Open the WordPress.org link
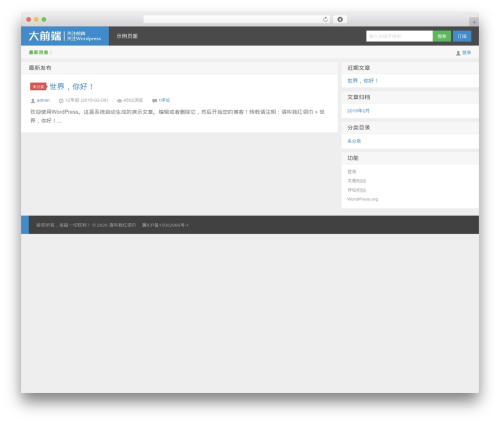This screenshot has height=423, width=500. click(363, 199)
